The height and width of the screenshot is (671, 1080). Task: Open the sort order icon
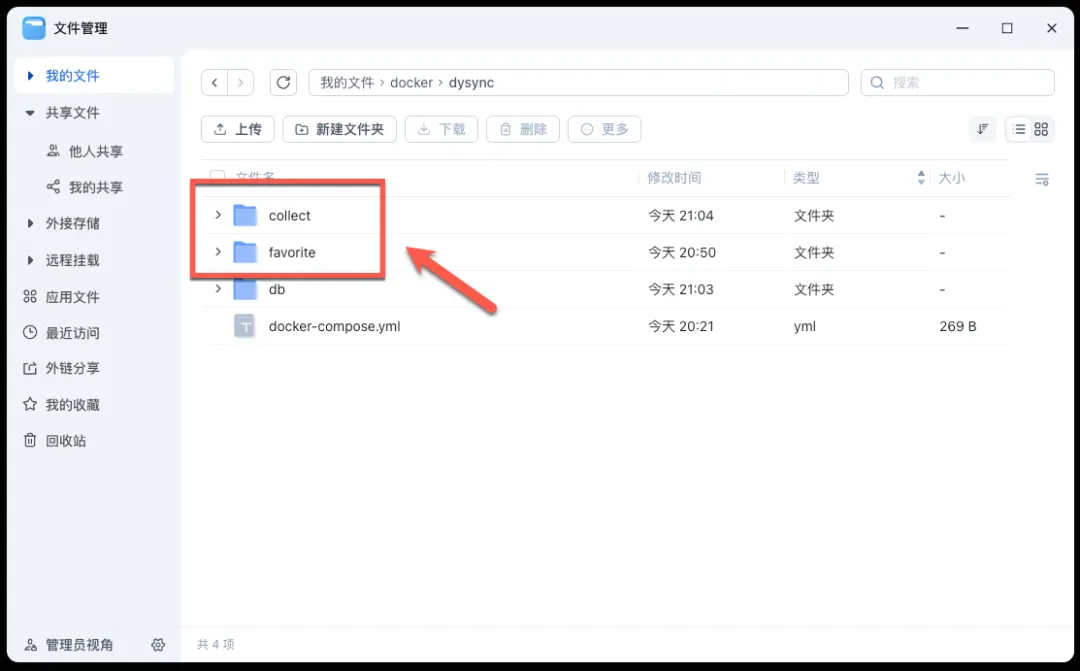983,129
